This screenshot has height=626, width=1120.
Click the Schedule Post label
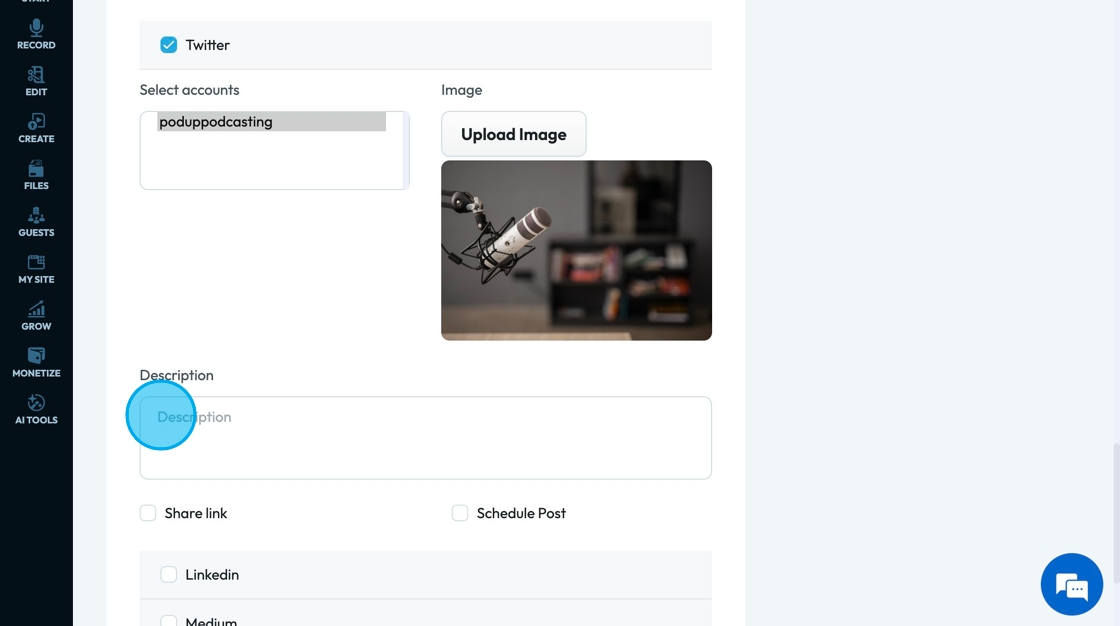point(521,513)
